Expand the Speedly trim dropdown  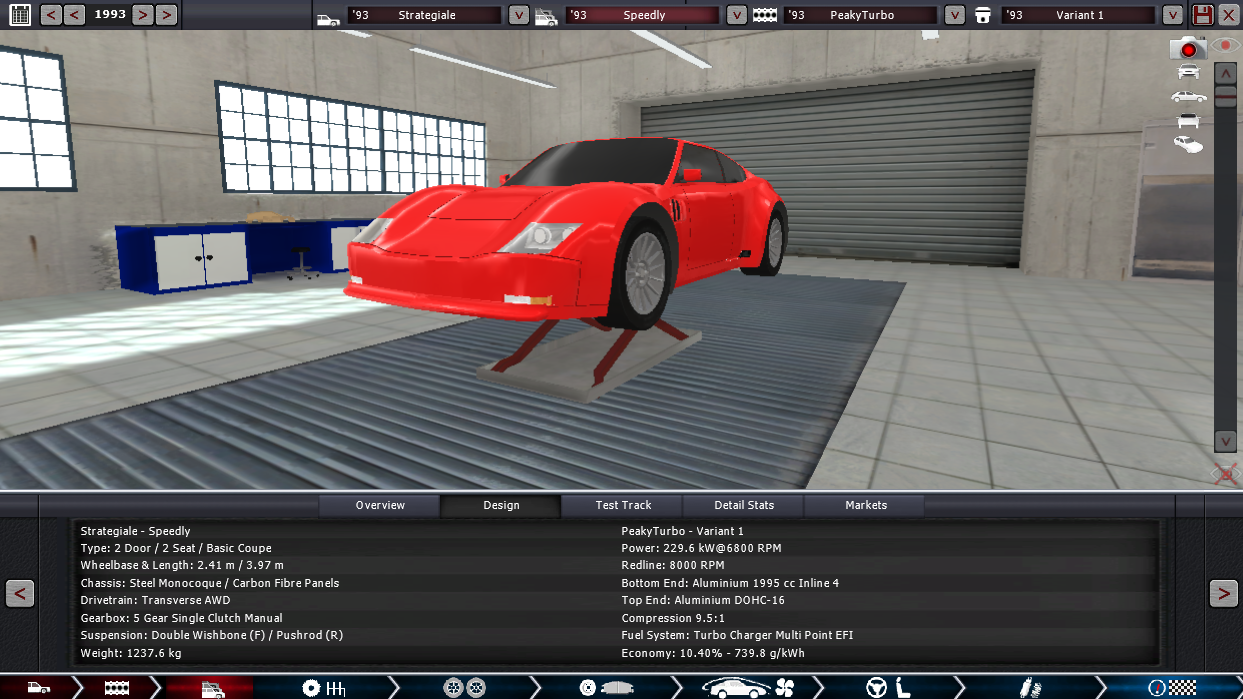point(736,15)
